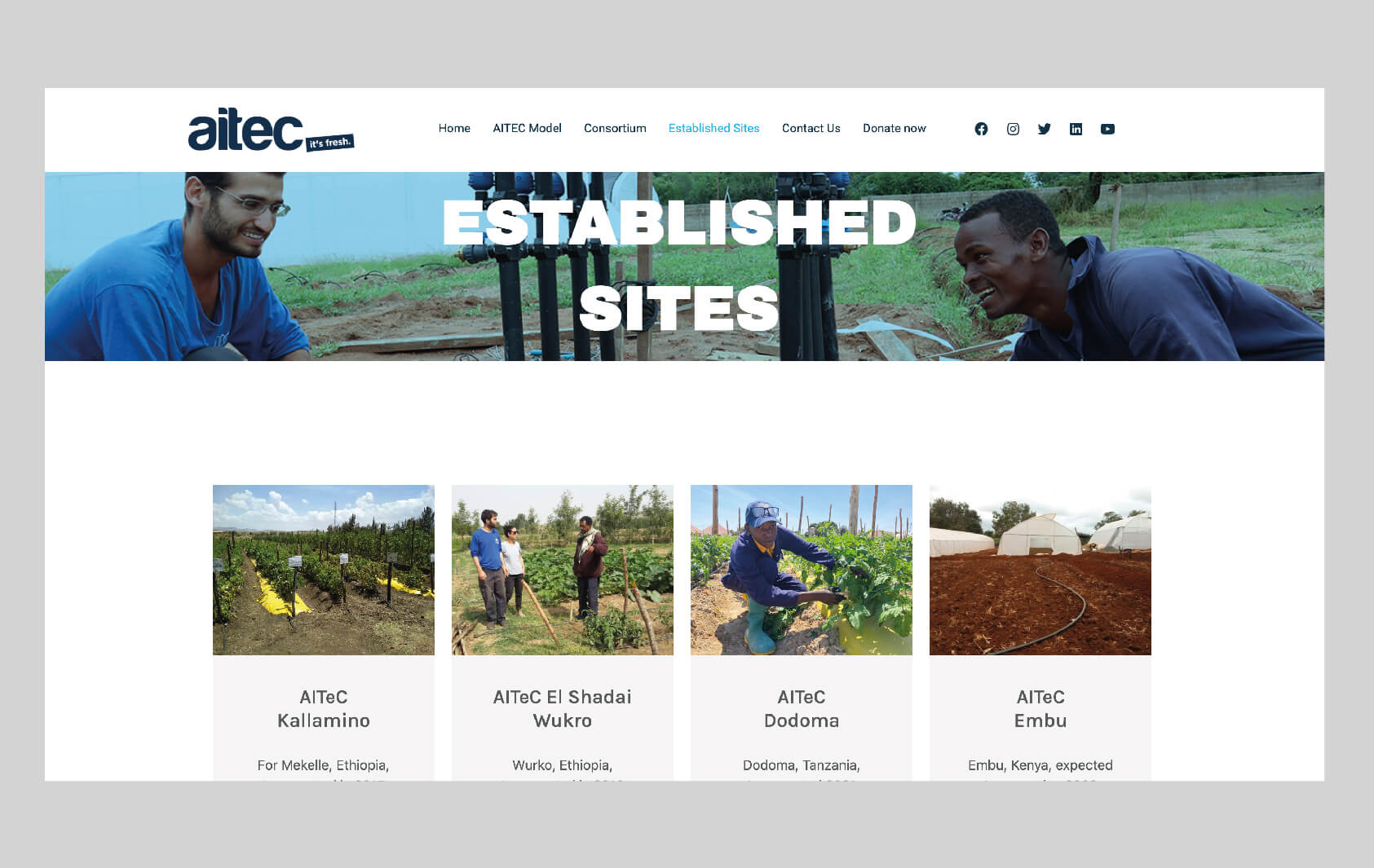1374x868 pixels.
Task: Click the AITeC Kallamino title
Action: pos(324,708)
